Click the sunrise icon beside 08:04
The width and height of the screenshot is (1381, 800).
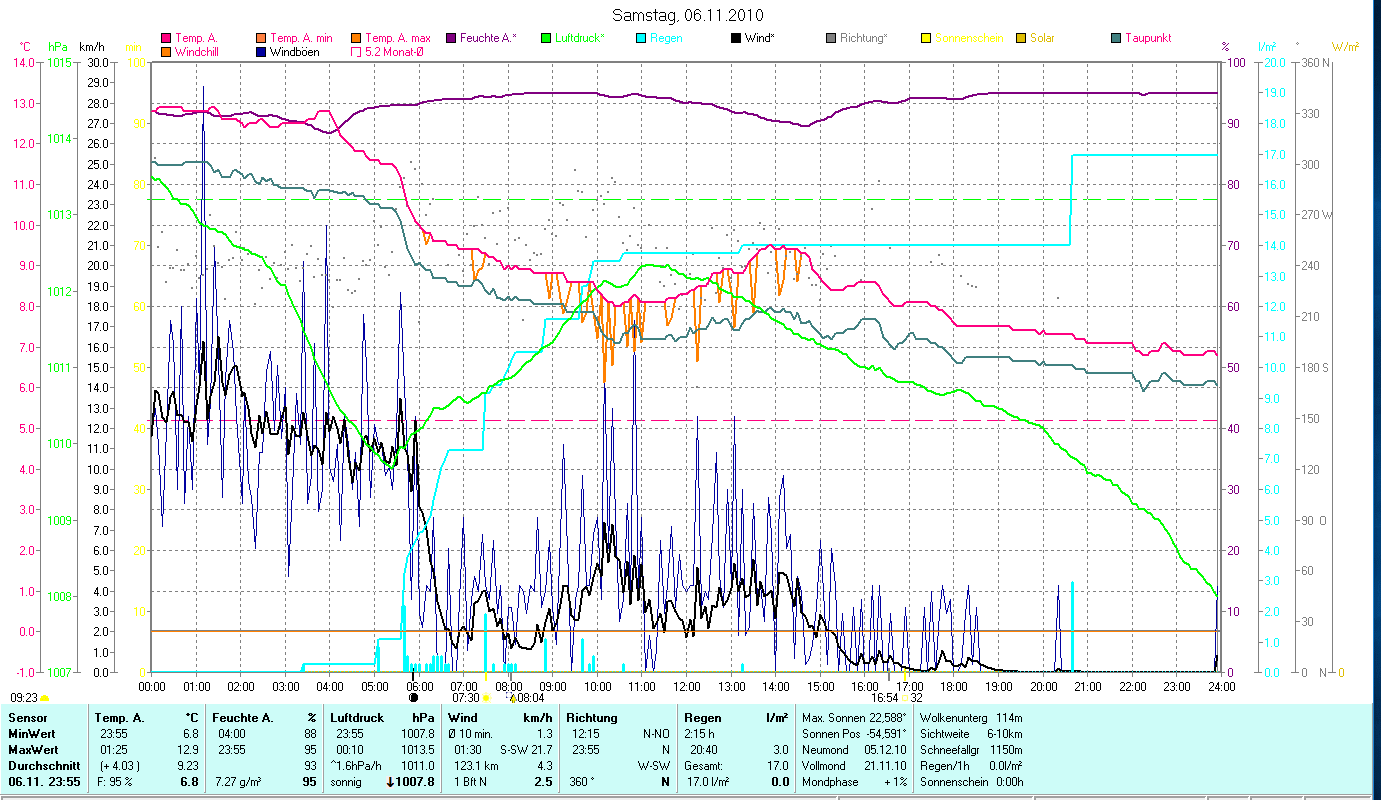click(x=512, y=698)
